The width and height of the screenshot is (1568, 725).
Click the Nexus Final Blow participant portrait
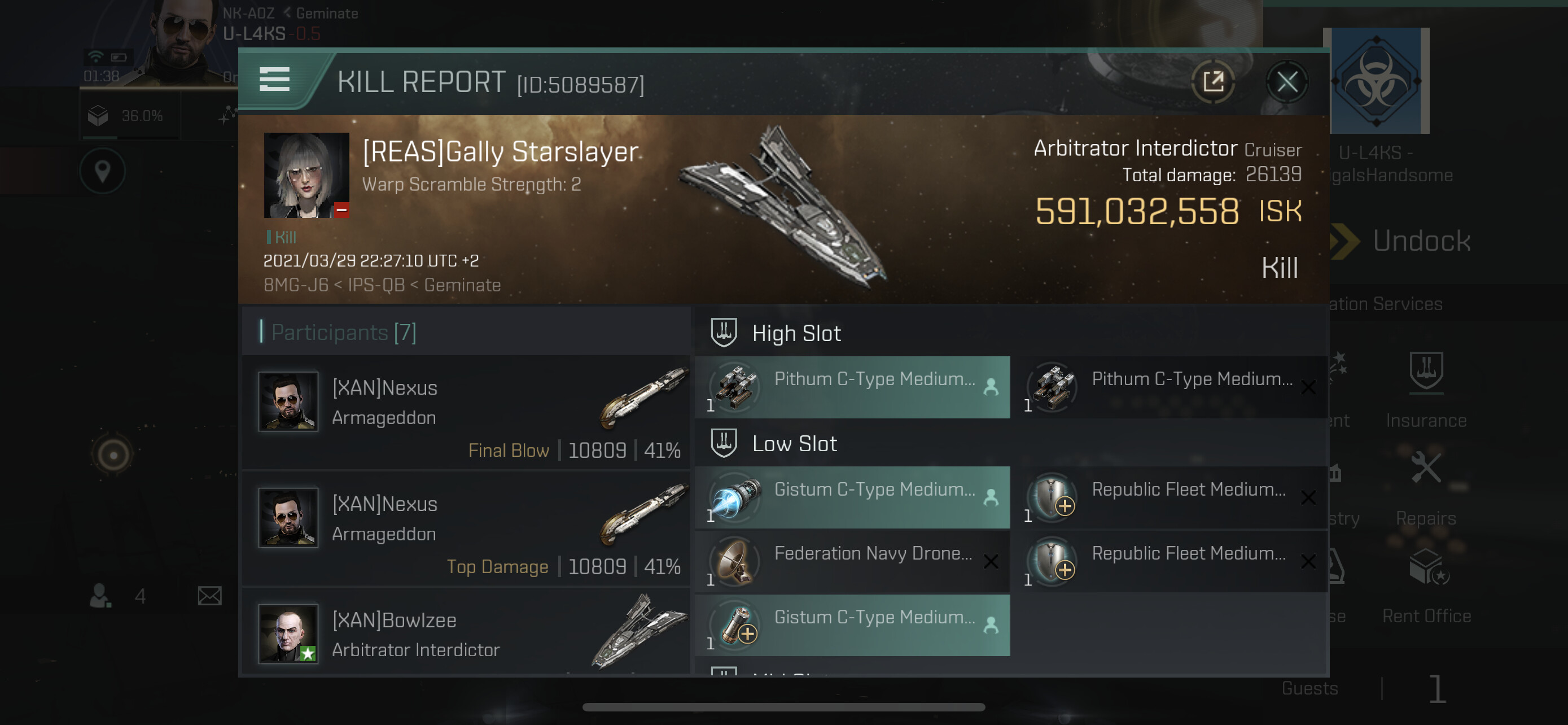288,402
